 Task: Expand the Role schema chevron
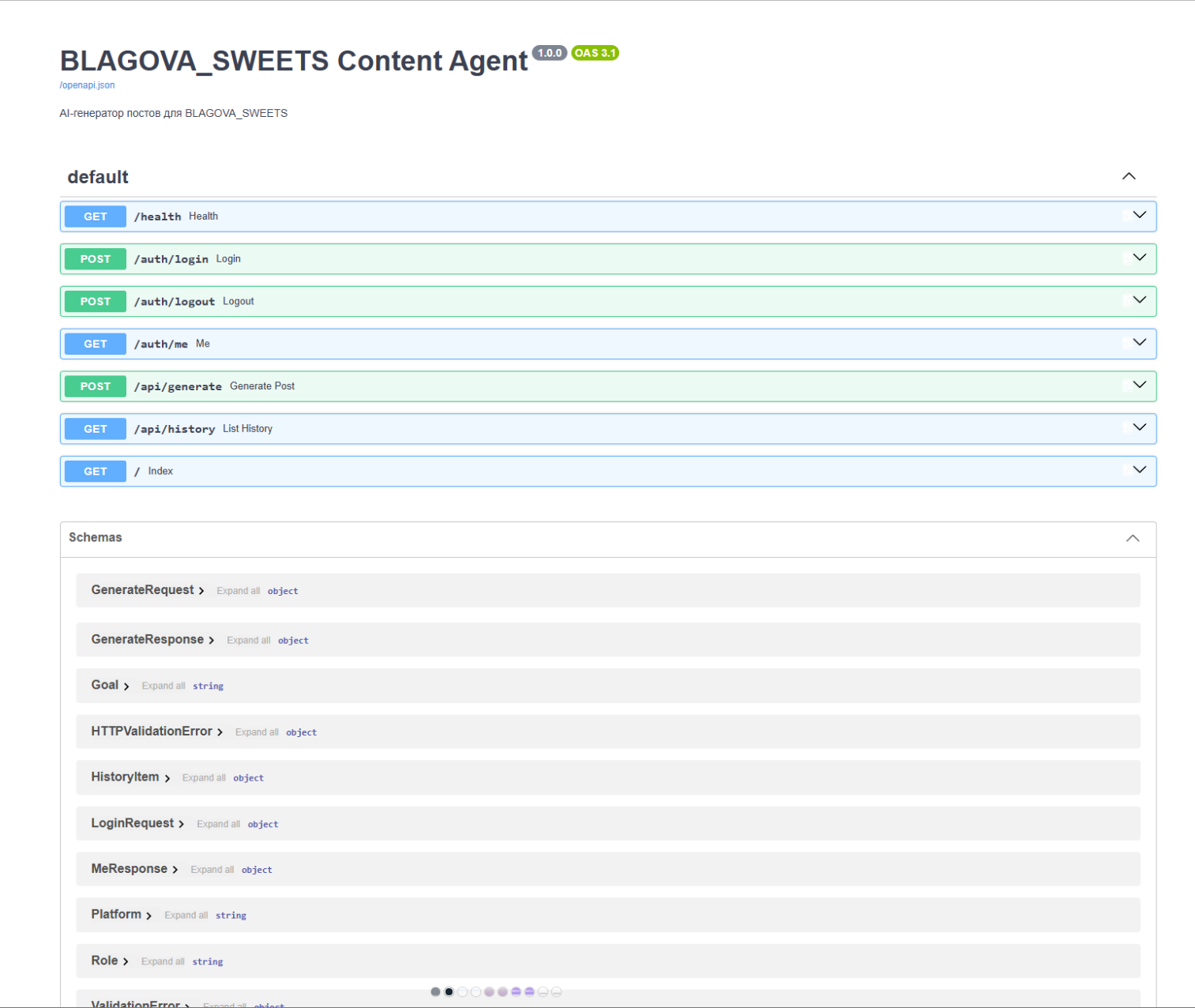(126, 961)
